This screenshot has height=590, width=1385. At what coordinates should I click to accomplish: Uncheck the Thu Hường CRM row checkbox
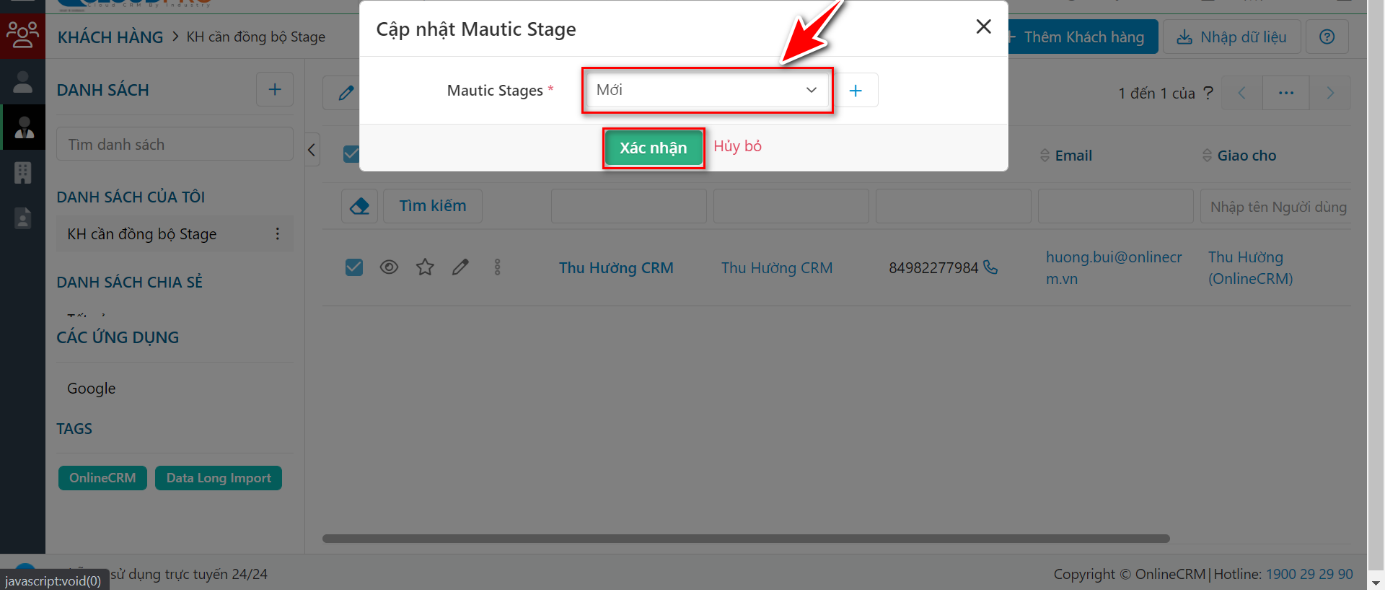(x=354, y=266)
